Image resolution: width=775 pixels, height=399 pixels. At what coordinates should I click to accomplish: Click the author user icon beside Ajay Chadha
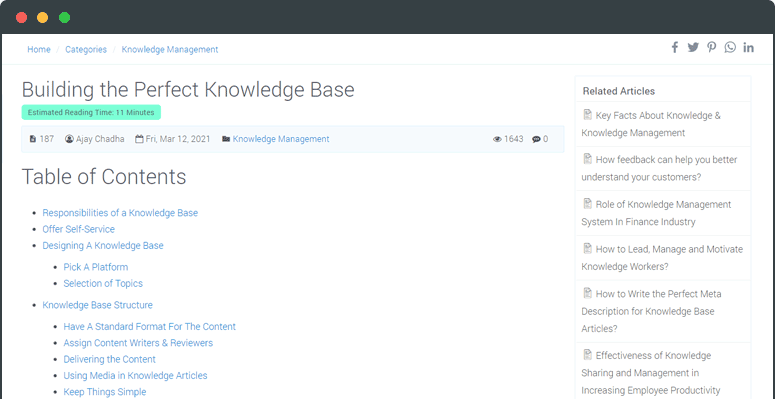pyautogui.click(x=69, y=139)
